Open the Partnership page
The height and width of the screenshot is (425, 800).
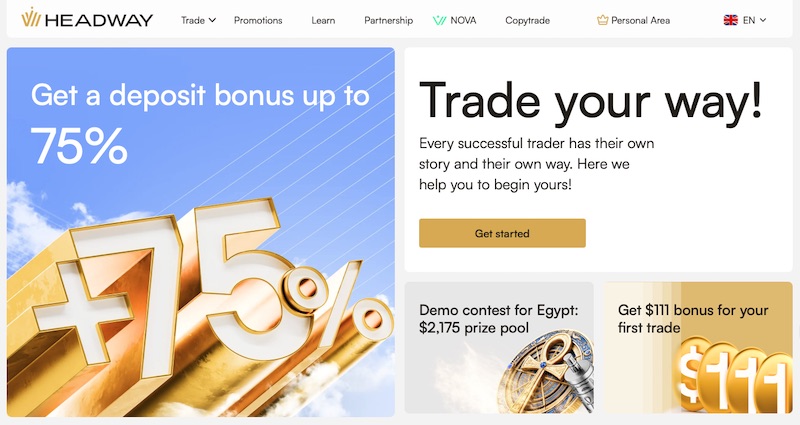pos(388,20)
